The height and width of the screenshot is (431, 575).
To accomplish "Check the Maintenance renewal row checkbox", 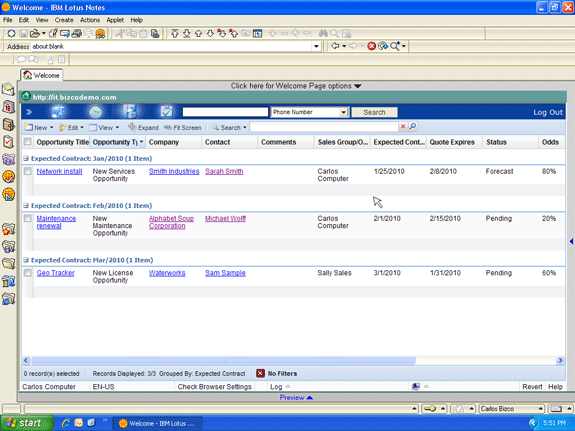I will tap(28, 219).
